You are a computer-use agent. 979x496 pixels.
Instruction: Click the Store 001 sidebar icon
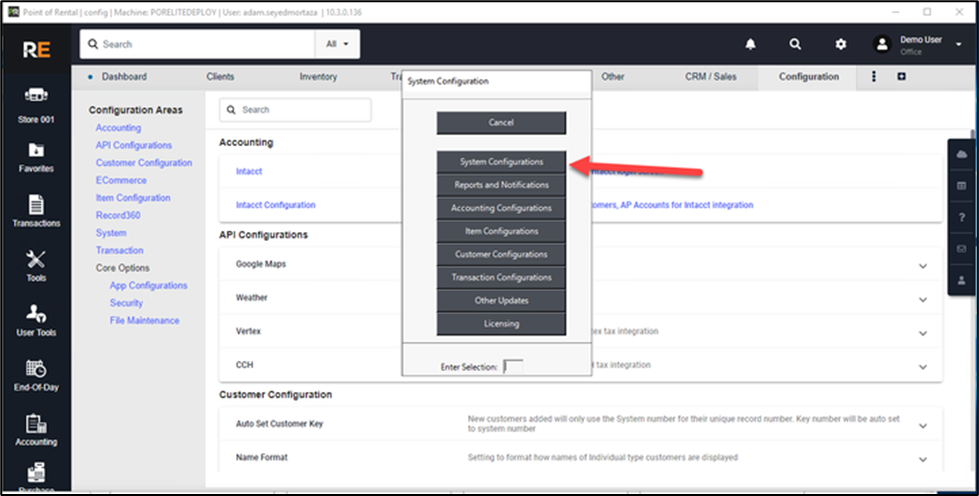36,97
